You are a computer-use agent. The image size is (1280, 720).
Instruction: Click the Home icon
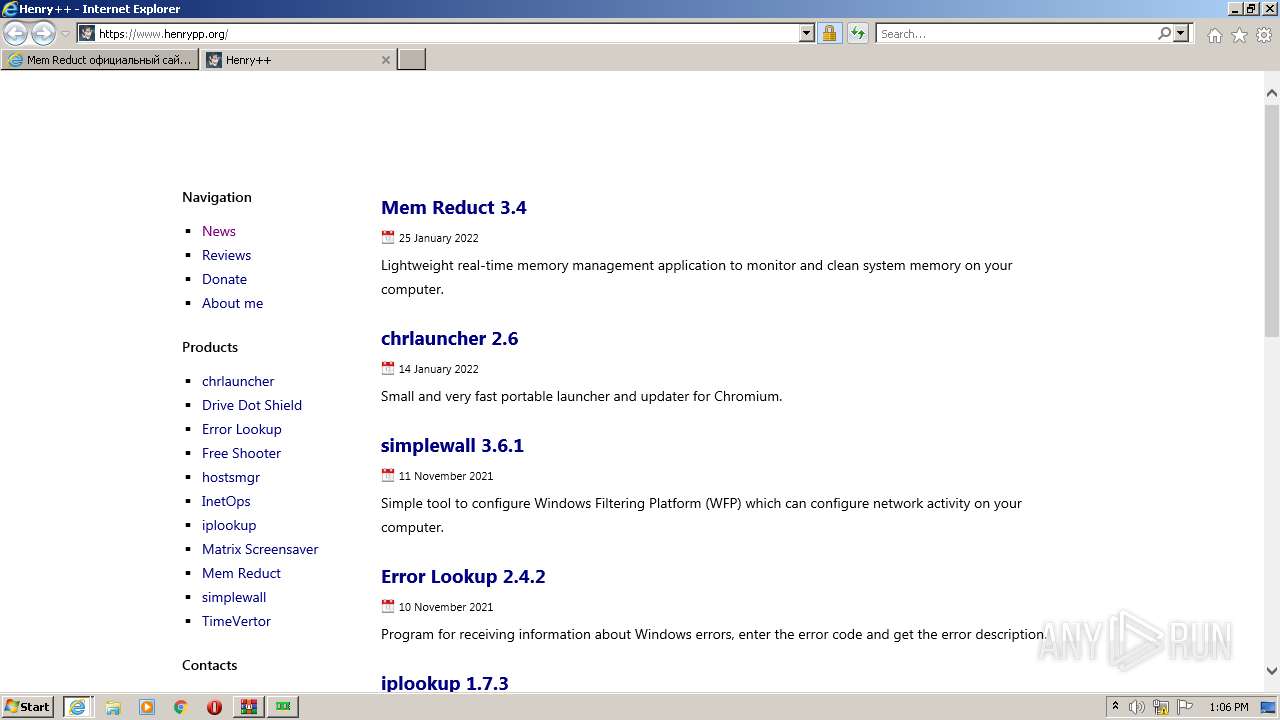coord(1214,35)
